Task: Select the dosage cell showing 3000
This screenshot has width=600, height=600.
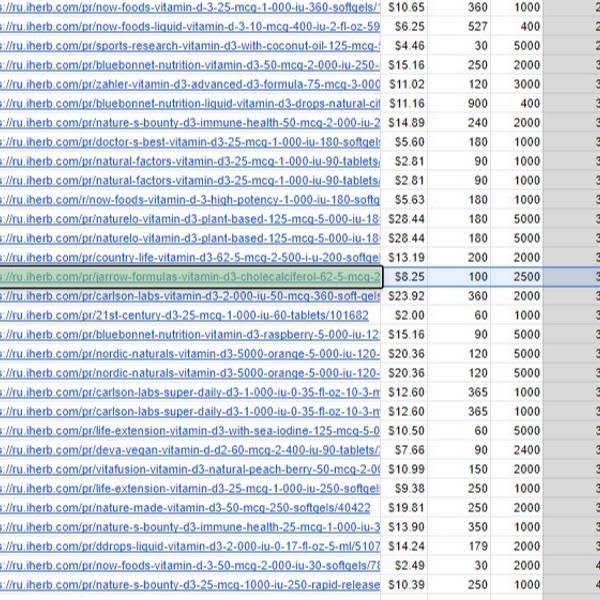Action: point(517,84)
